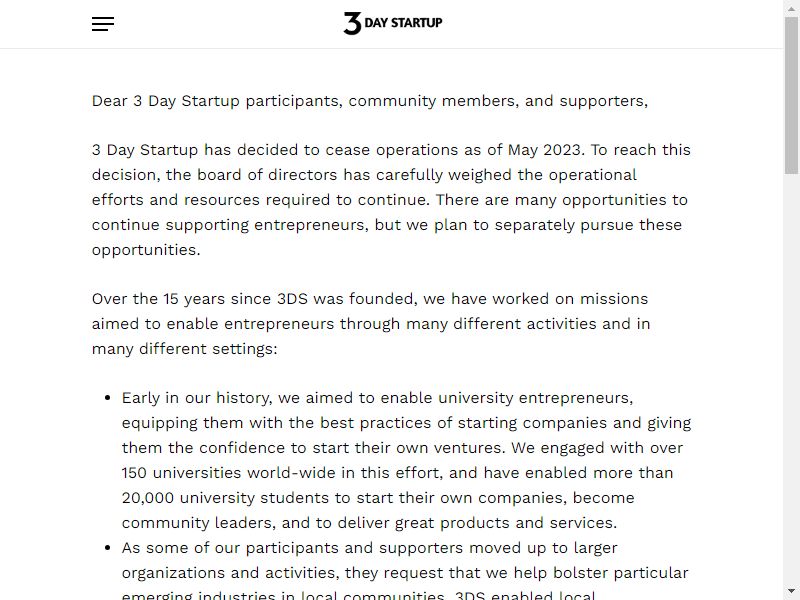Click the "As some of our participants" bullet text

[232, 548]
